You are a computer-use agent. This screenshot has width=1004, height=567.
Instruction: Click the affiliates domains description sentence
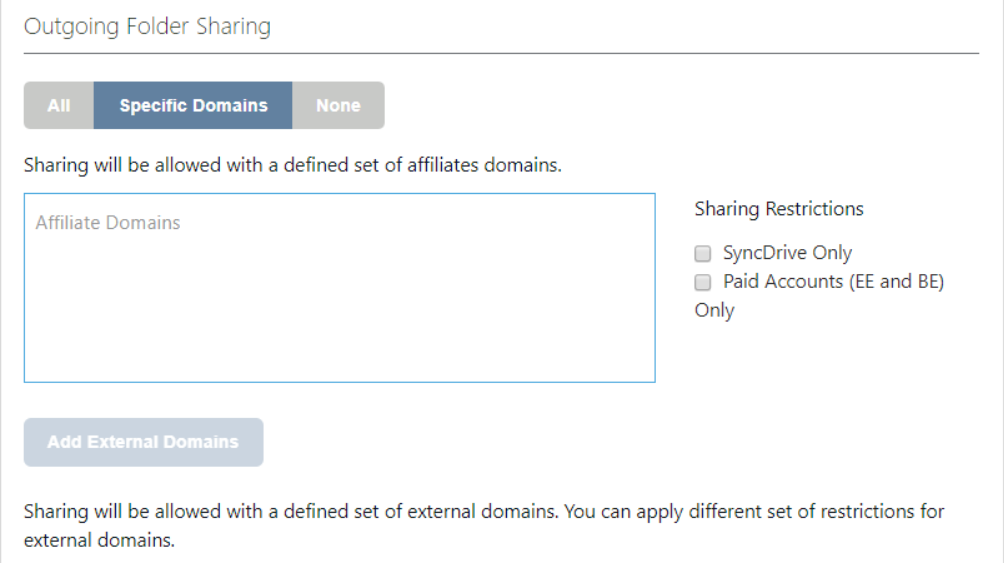292,165
